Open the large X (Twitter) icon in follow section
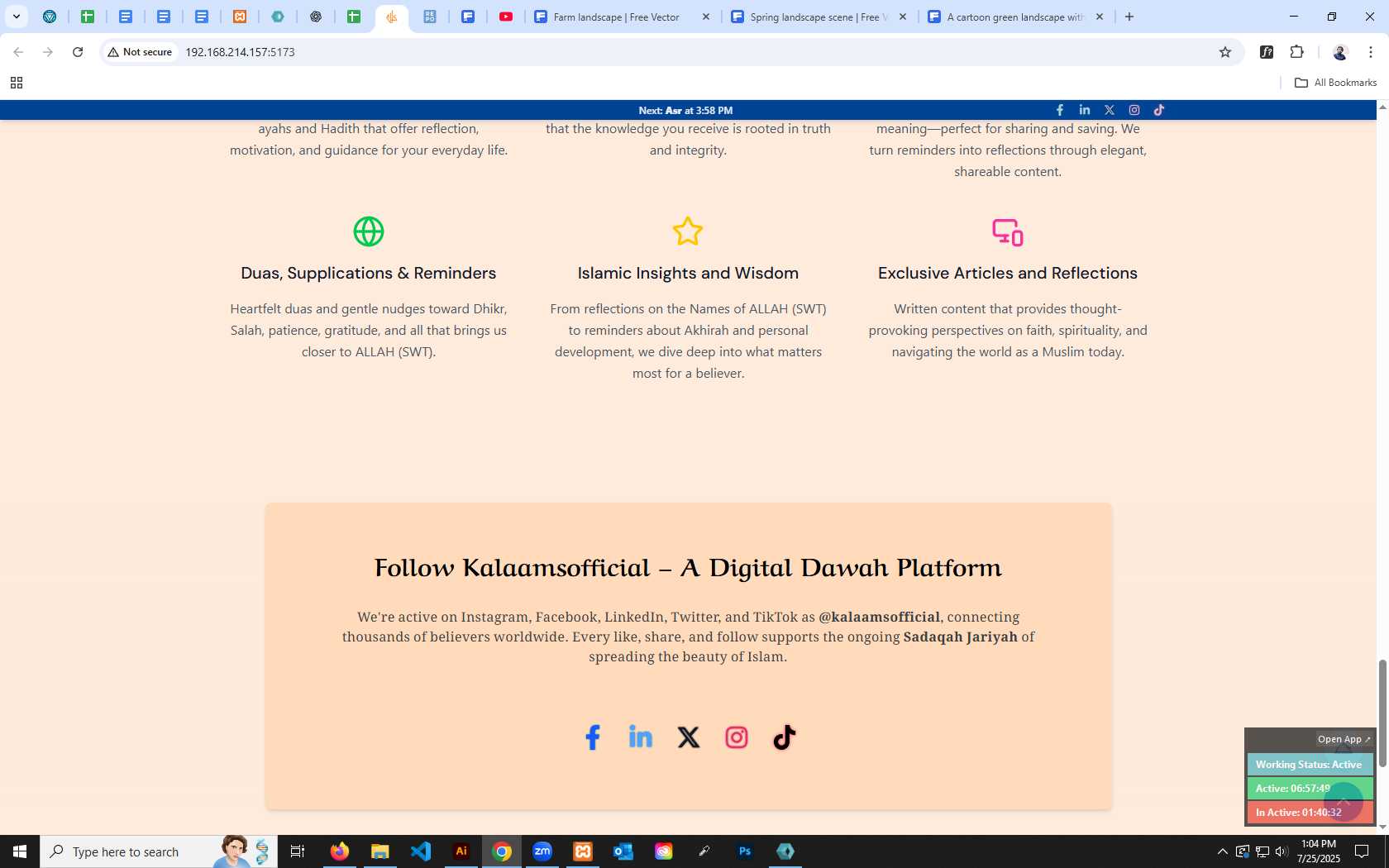This screenshot has height=868, width=1389. (x=689, y=737)
